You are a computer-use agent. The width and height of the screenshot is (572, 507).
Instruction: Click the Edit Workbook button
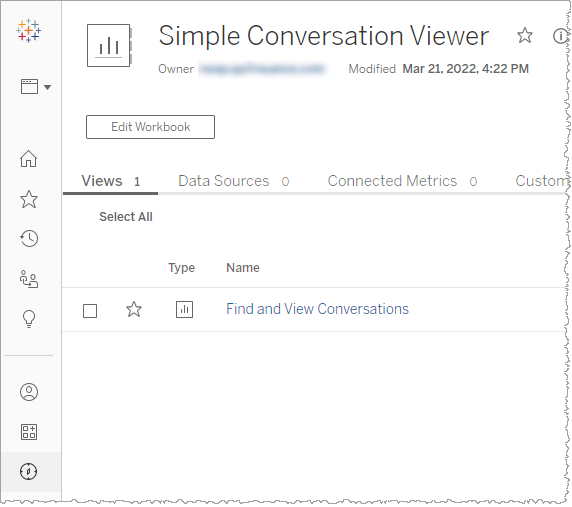coord(150,127)
